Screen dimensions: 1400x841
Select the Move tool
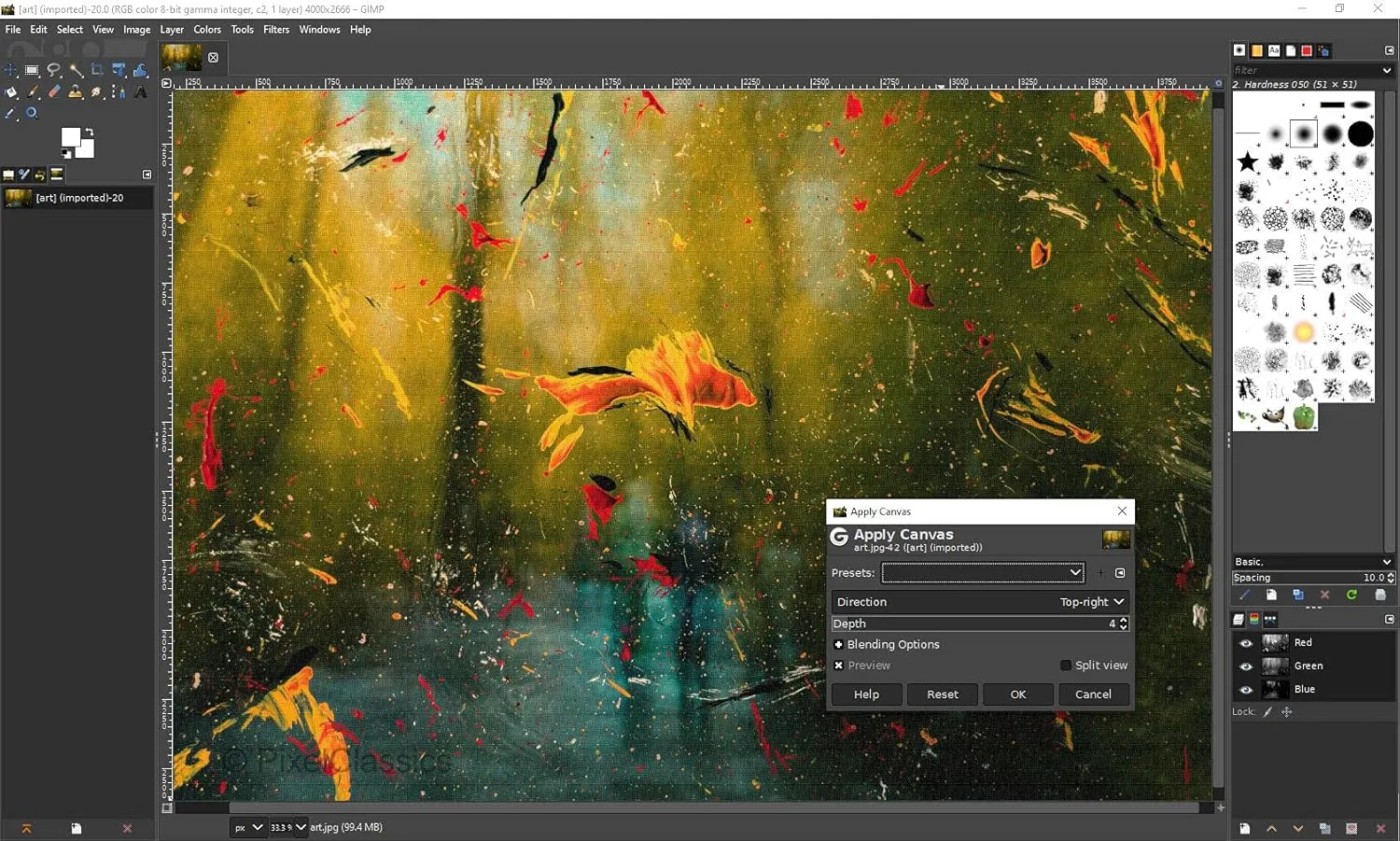pos(11,70)
